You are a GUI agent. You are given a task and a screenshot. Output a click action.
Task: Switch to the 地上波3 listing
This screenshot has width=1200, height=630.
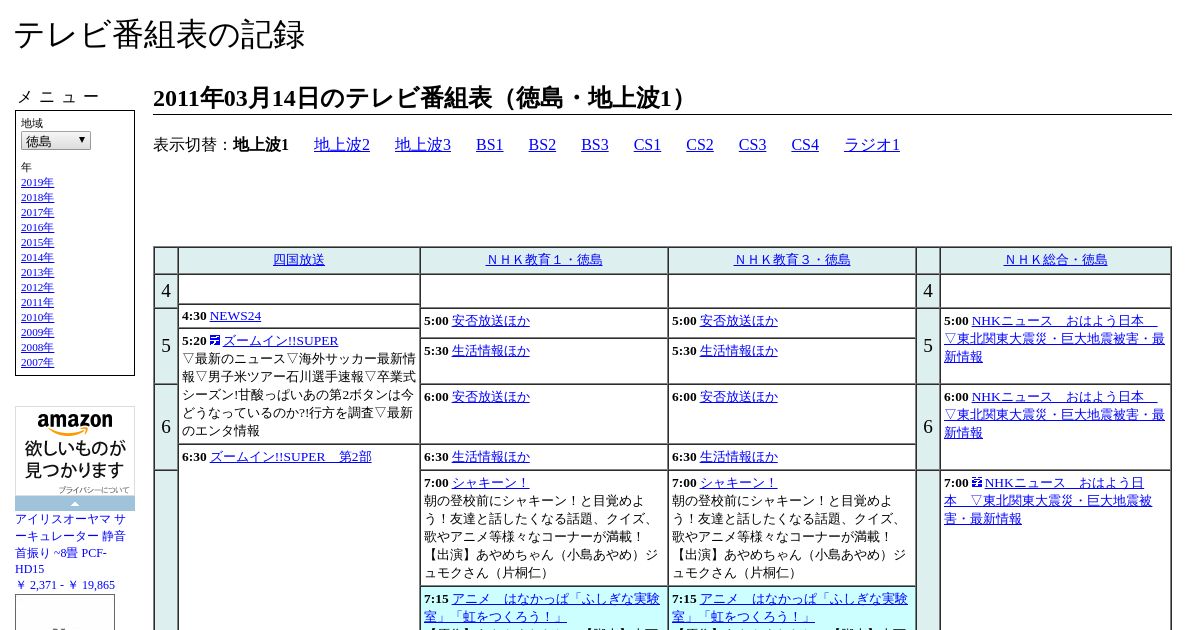(423, 145)
